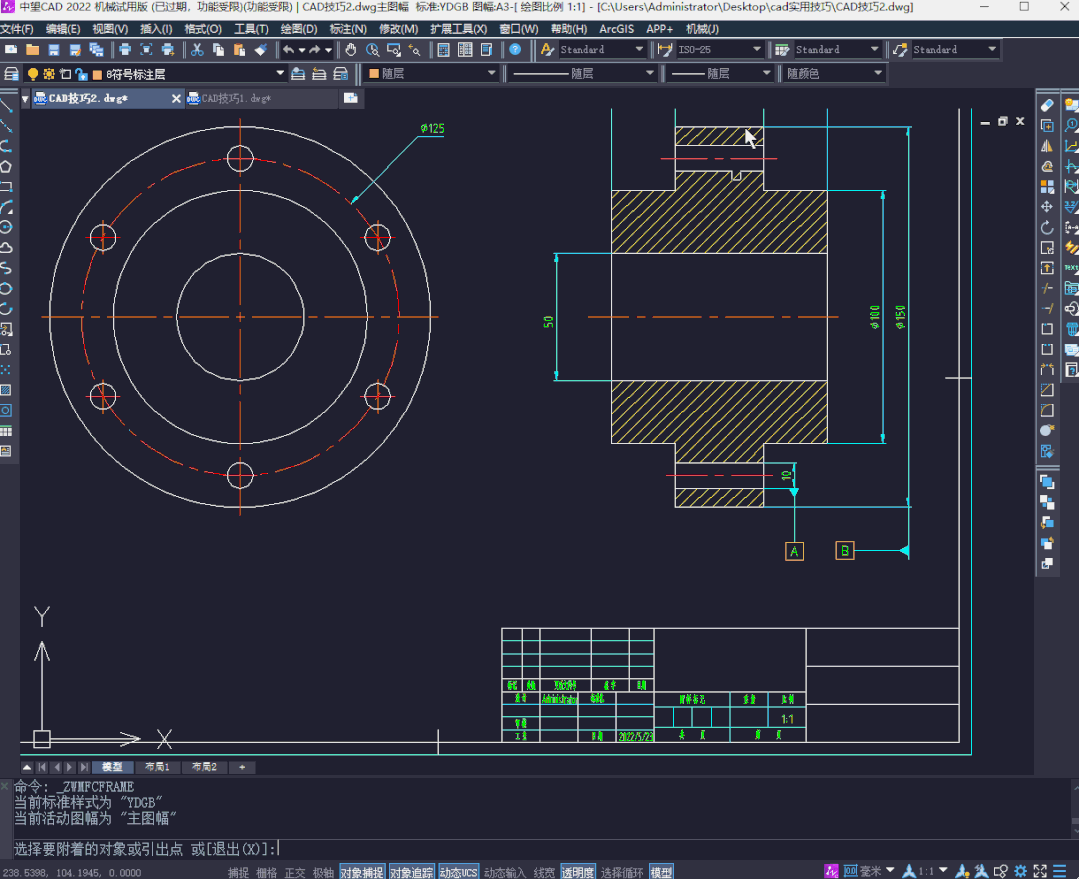Image resolution: width=1079 pixels, height=879 pixels.
Task: Click the new drawing tab icon
Action: (351, 98)
